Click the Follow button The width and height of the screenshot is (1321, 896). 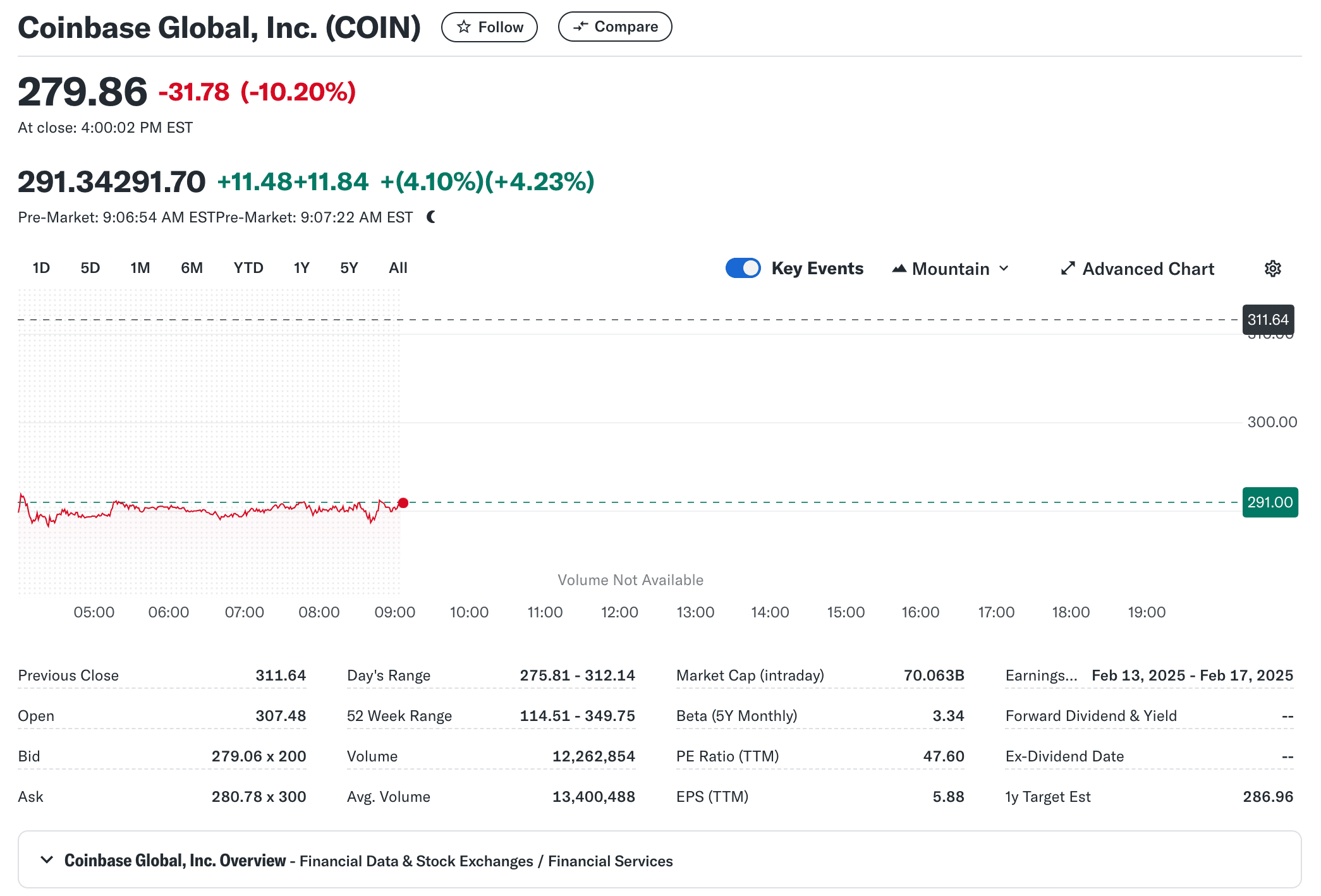(490, 27)
